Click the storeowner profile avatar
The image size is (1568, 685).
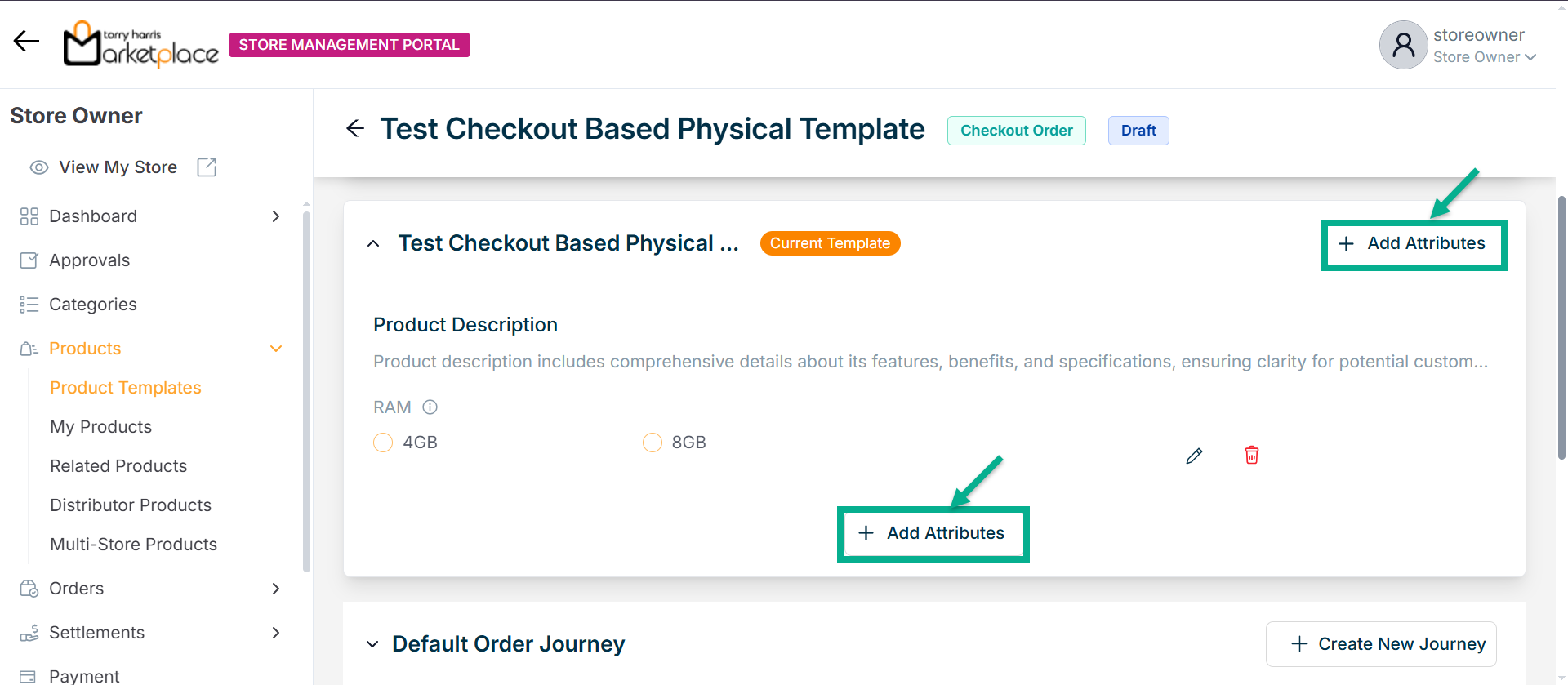[1403, 45]
